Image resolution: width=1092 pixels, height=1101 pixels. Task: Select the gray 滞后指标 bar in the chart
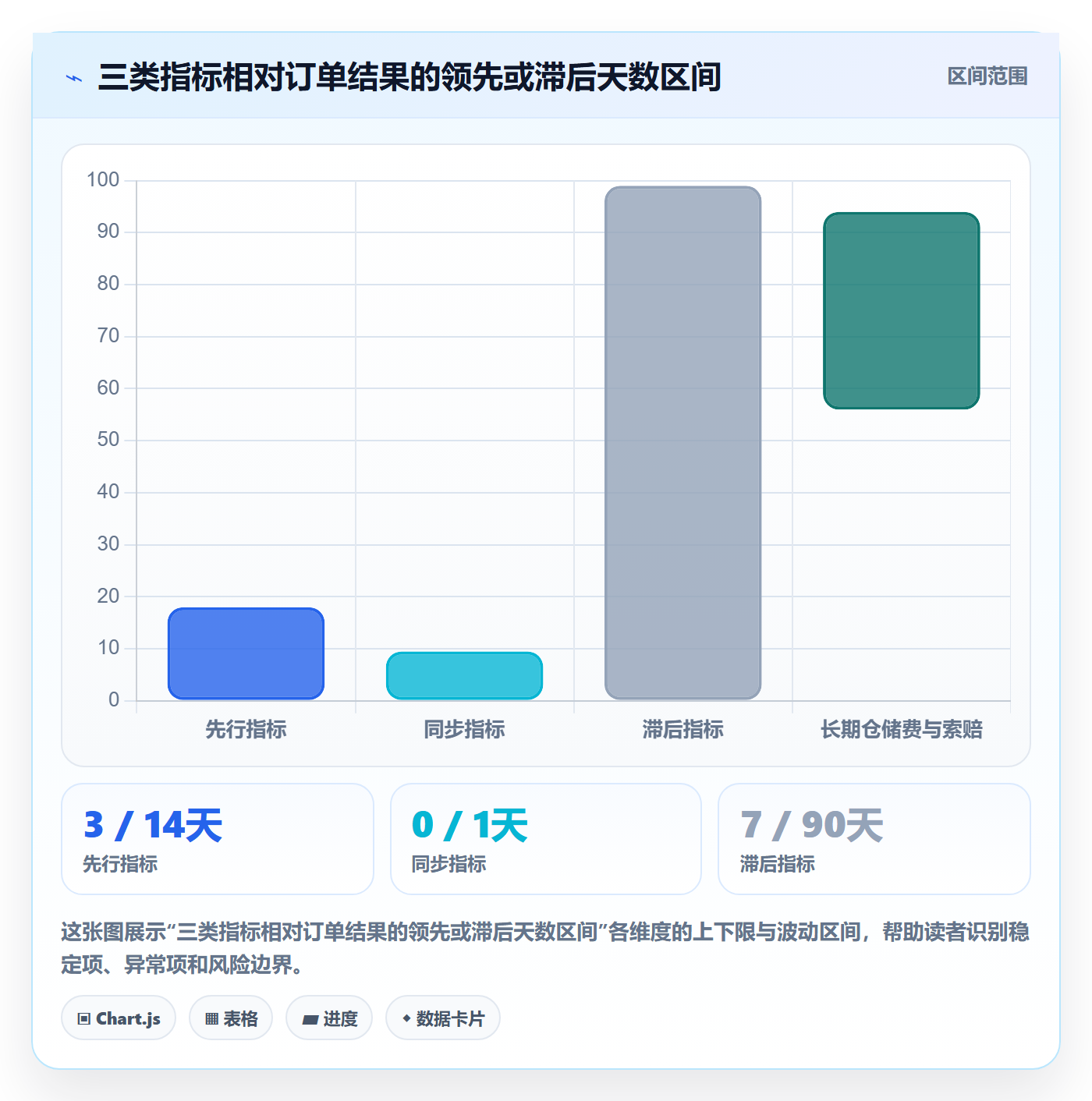tap(682, 443)
